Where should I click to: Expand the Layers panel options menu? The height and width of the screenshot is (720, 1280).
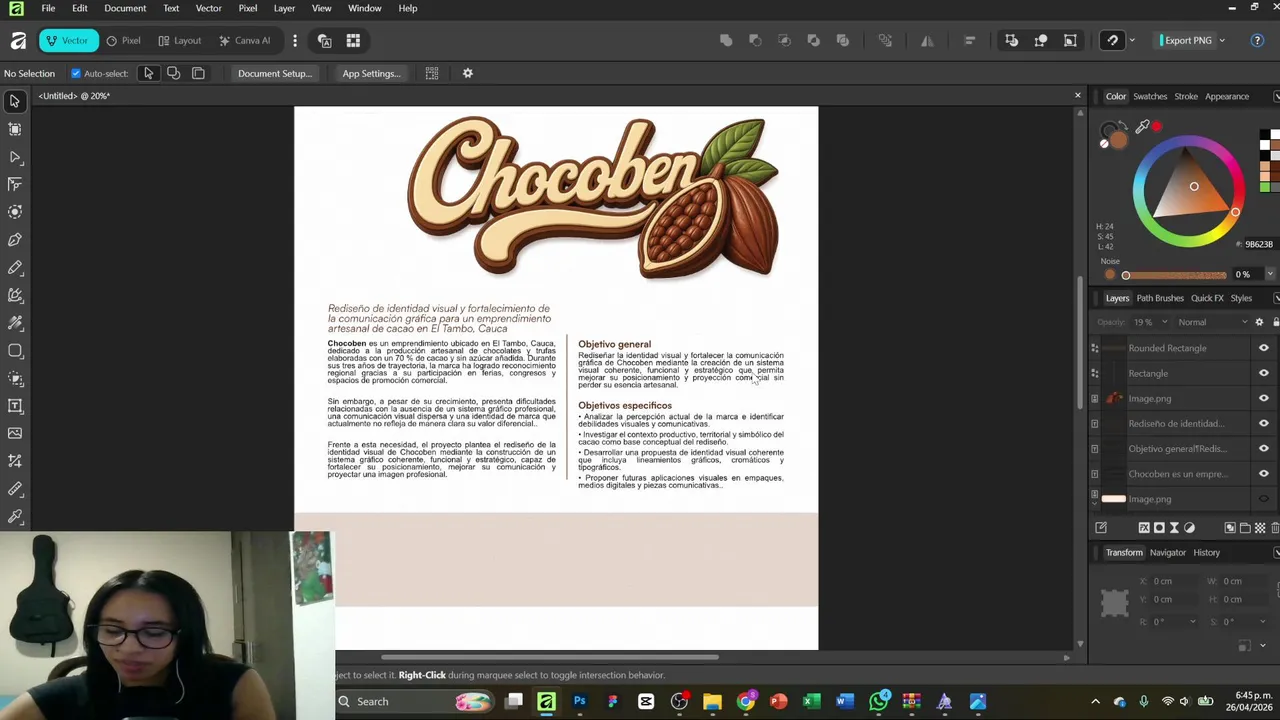coord(1276,298)
